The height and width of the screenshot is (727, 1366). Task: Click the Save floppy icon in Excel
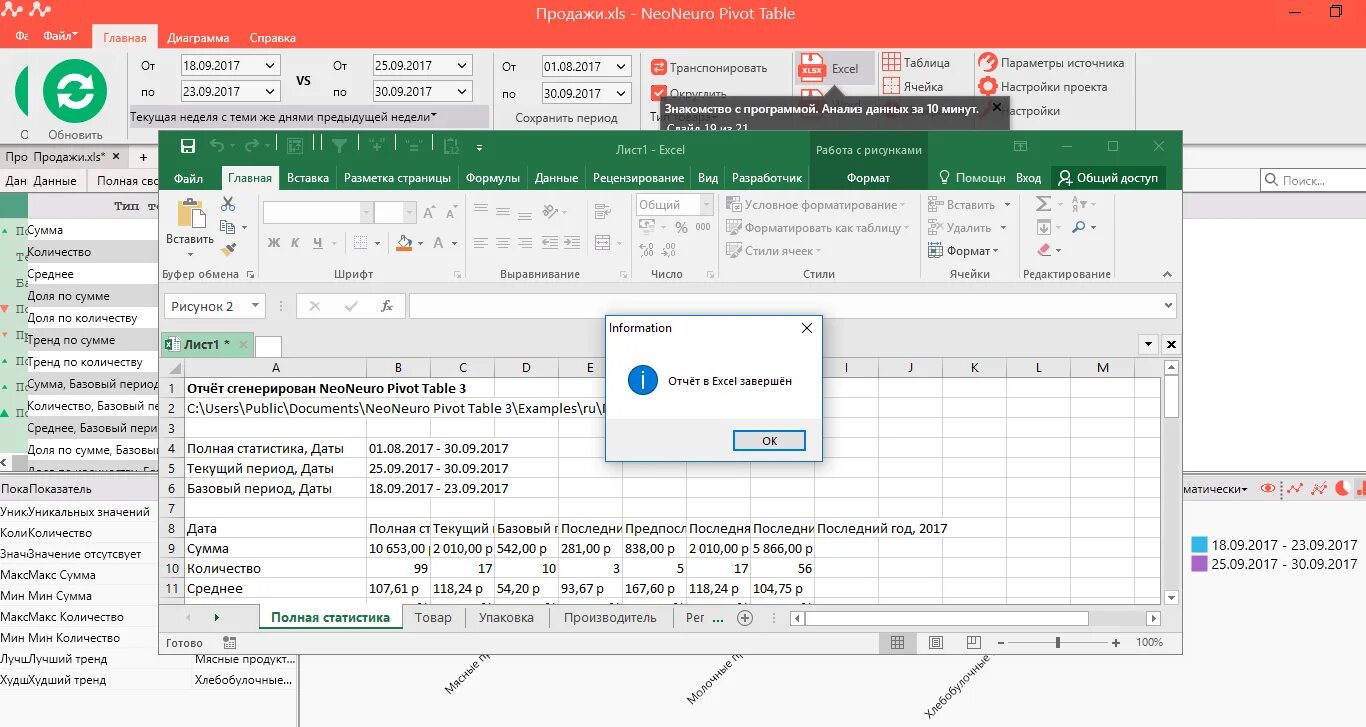(x=188, y=147)
